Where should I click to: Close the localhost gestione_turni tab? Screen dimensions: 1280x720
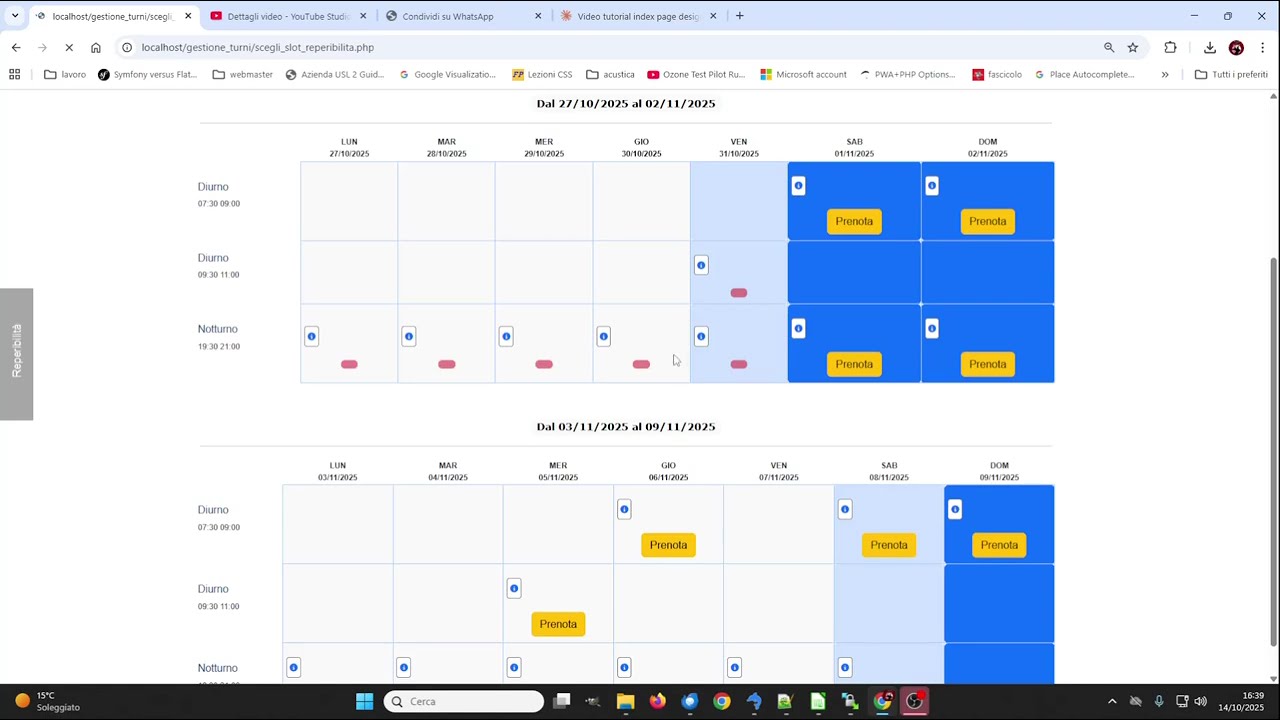point(188,16)
